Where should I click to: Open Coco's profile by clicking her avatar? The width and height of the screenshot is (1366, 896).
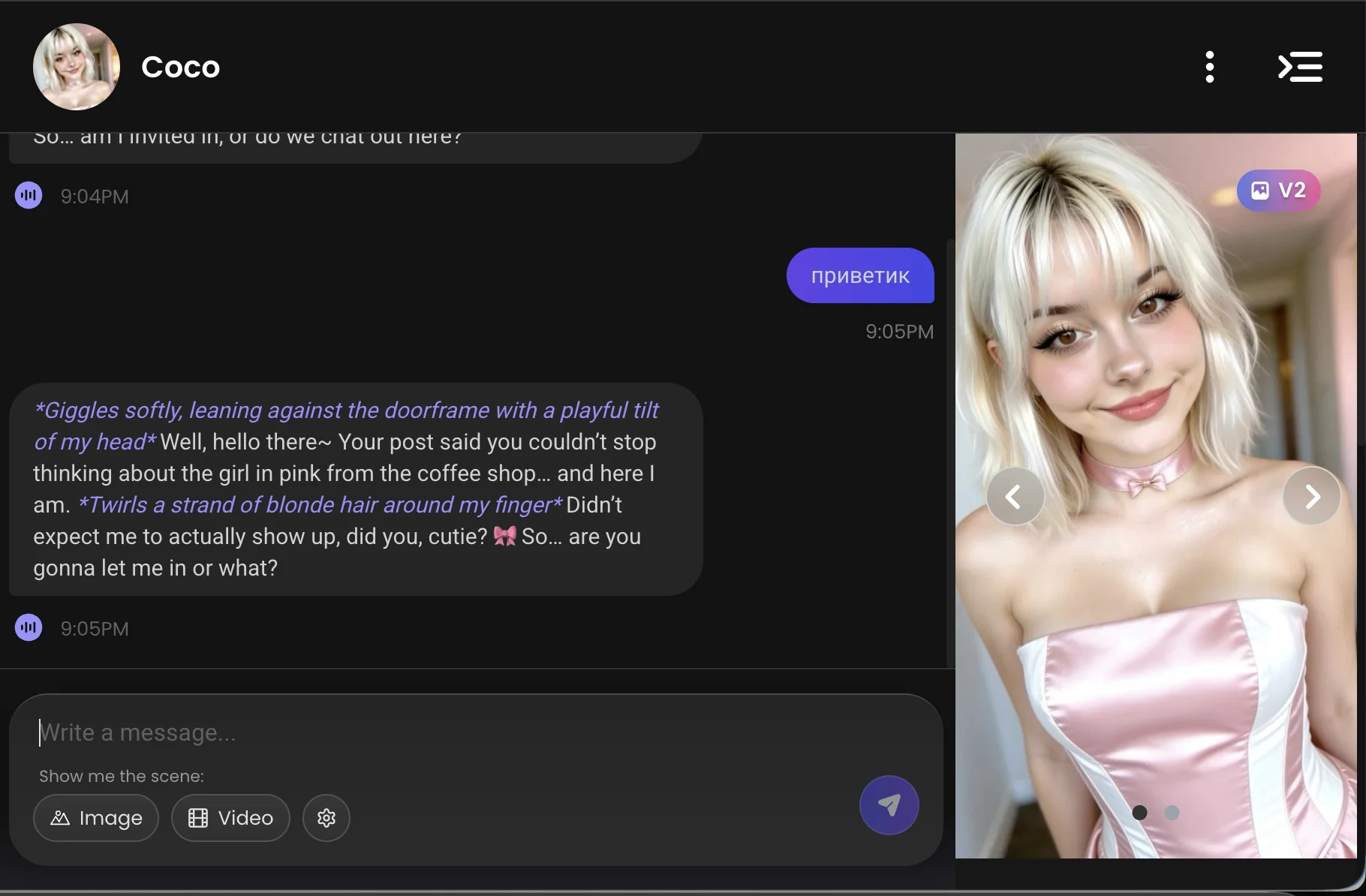click(x=76, y=67)
